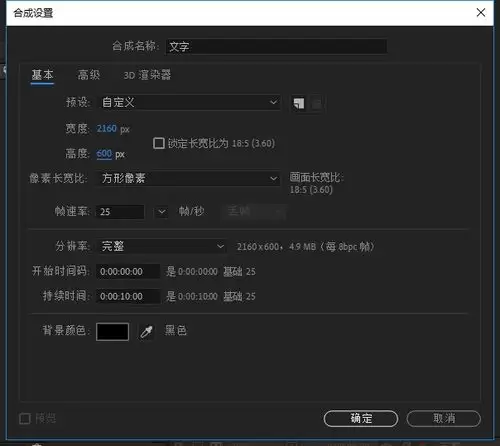This screenshot has height=446, width=500.
Task: Click the 2160 x 600, 4.9 MB info text
Action: point(306,247)
